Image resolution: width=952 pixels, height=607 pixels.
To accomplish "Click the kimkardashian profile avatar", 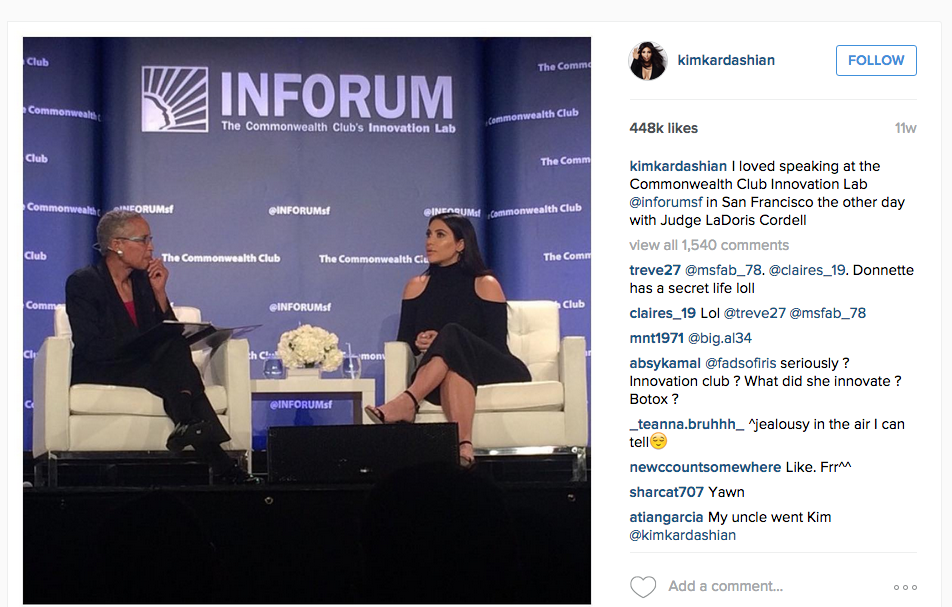I will point(648,61).
